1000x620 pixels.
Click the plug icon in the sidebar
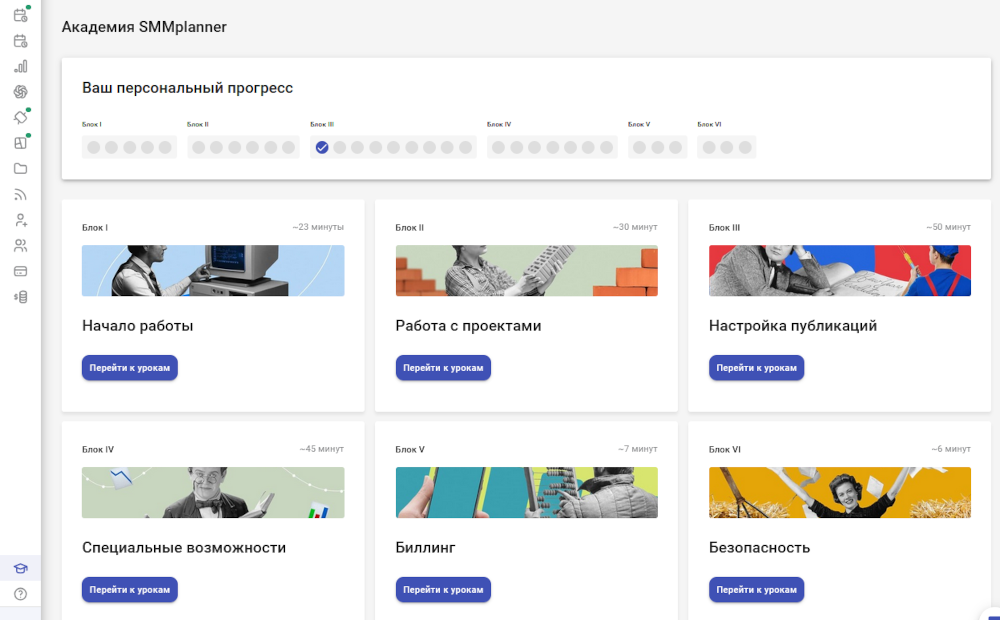20,117
